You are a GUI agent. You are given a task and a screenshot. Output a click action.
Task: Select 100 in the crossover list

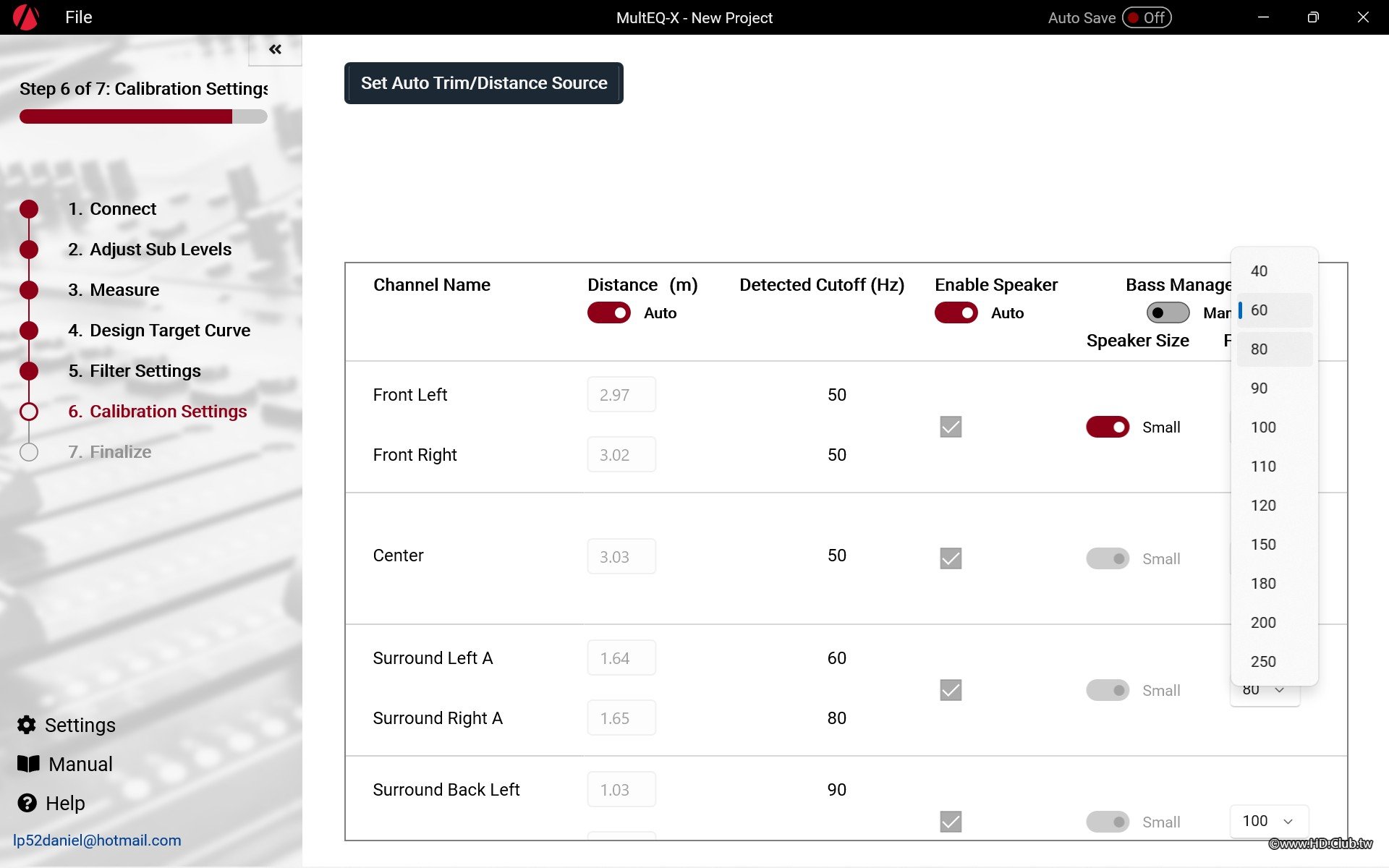pyautogui.click(x=1275, y=427)
